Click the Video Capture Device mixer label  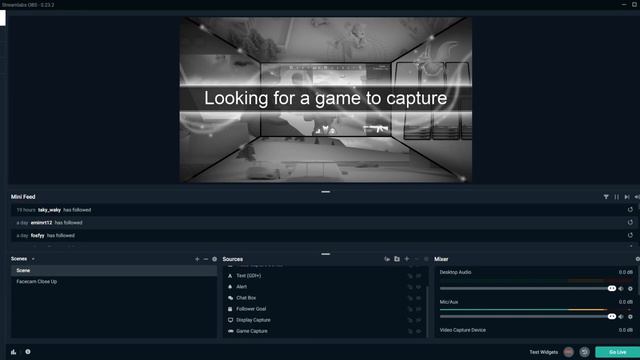pos(462,330)
